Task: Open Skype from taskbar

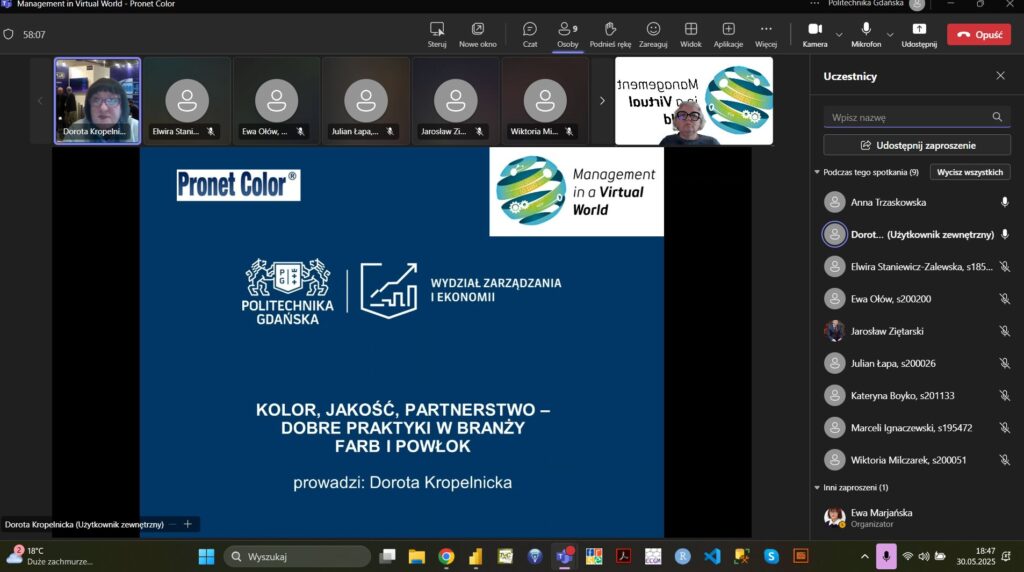Action: pos(771,556)
